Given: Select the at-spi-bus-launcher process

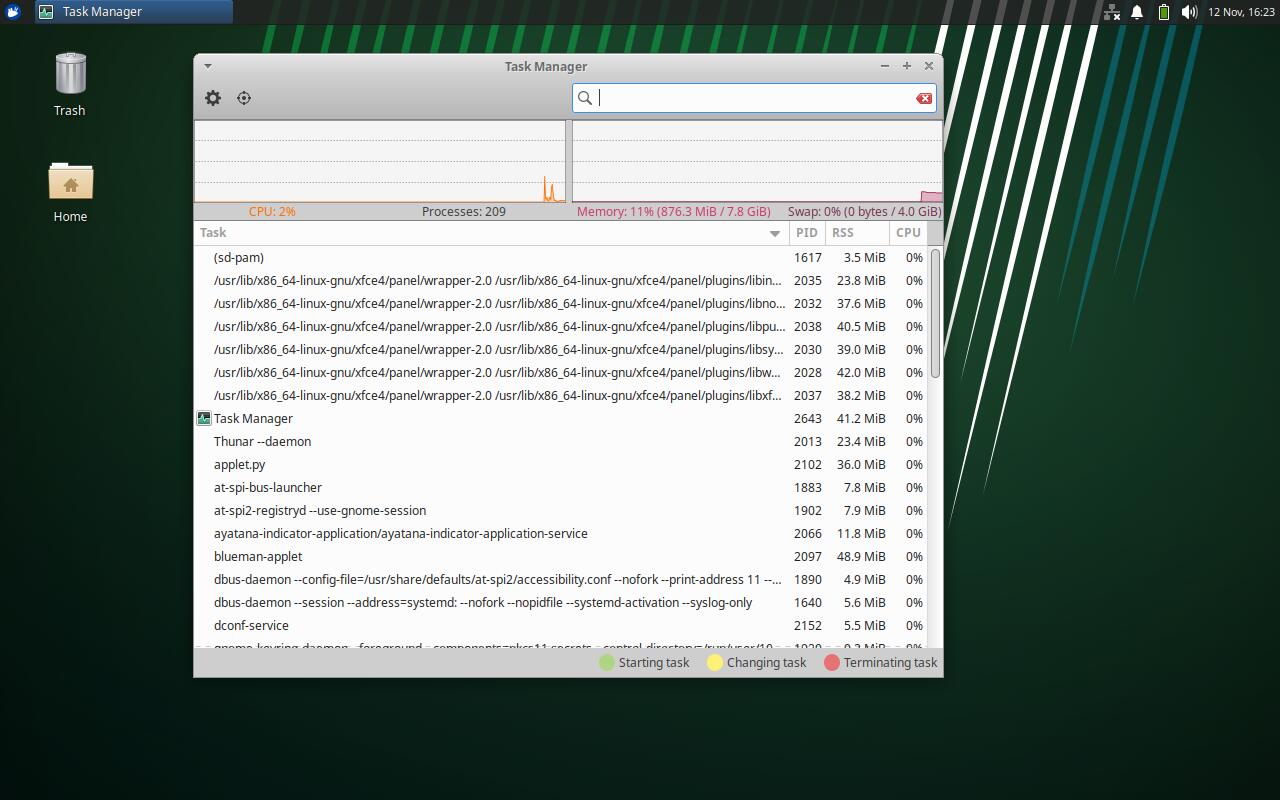Looking at the screenshot, I should click(561, 488).
